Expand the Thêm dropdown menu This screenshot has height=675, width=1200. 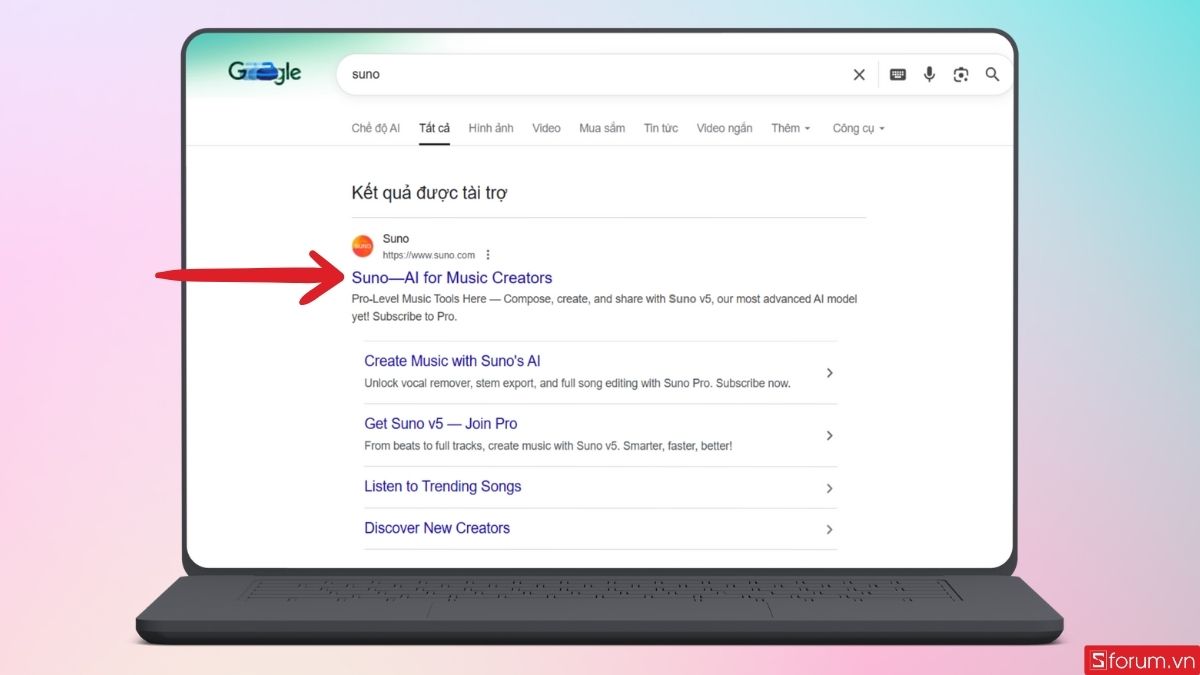(789, 128)
